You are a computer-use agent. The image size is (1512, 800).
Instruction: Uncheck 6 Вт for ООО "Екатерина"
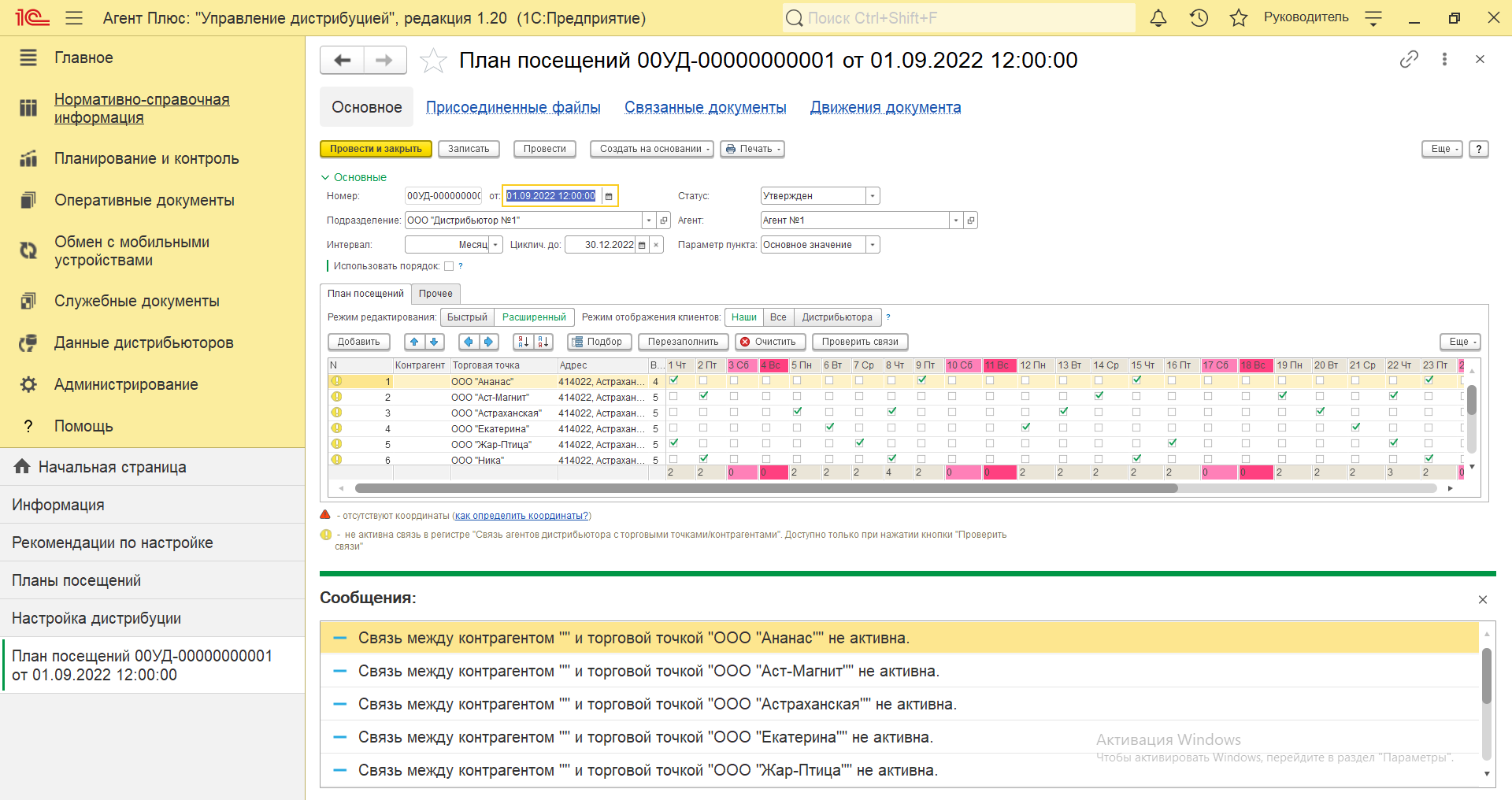[829, 428]
